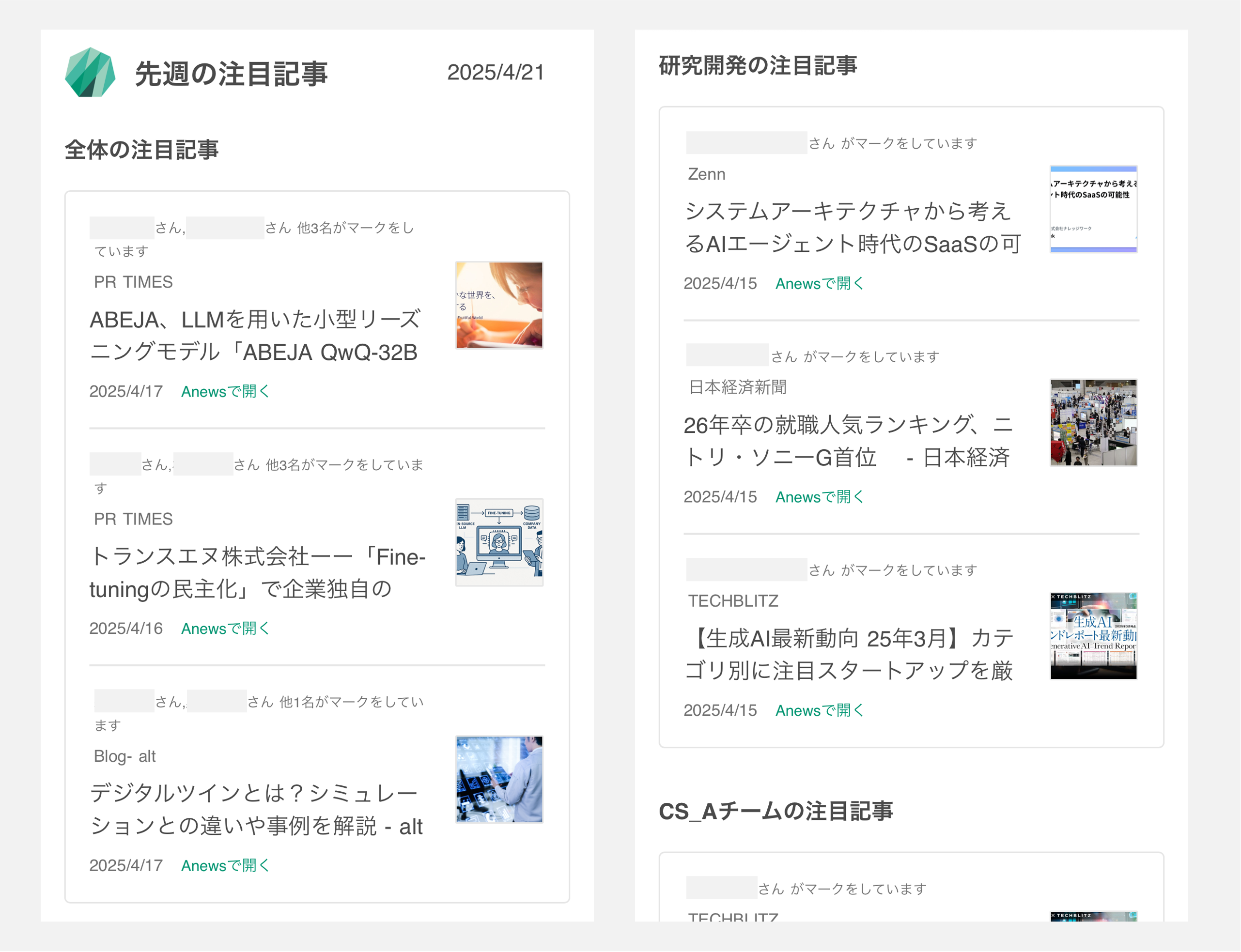Open Anews link for TECHBLITZ 生成AI article
This screenshot has width=1241, height=952.
click(x=819, y=710)
